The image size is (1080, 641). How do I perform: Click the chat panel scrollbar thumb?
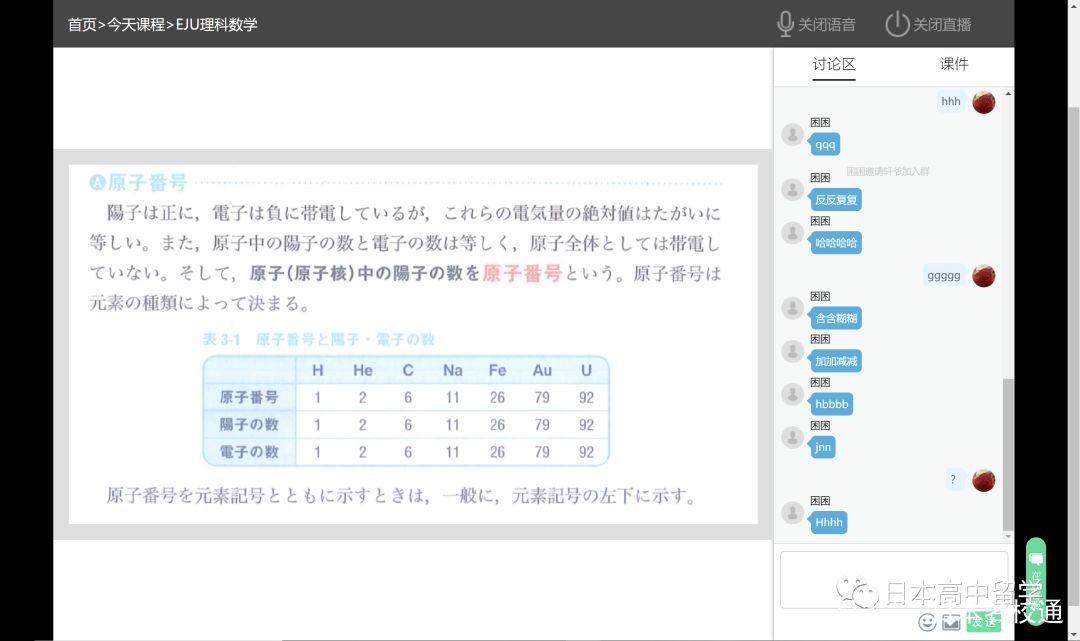1008,454
